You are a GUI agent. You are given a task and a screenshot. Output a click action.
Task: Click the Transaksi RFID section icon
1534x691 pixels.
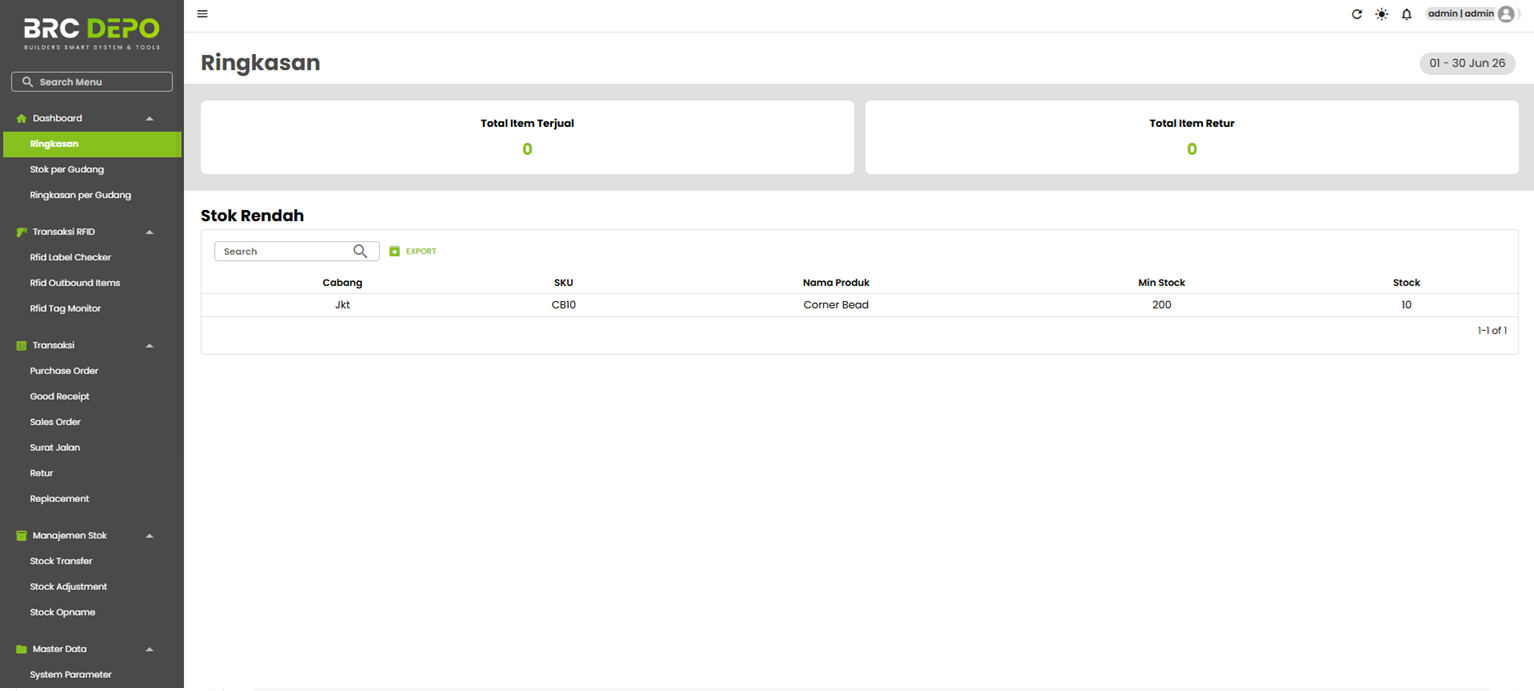pos(21,232)
